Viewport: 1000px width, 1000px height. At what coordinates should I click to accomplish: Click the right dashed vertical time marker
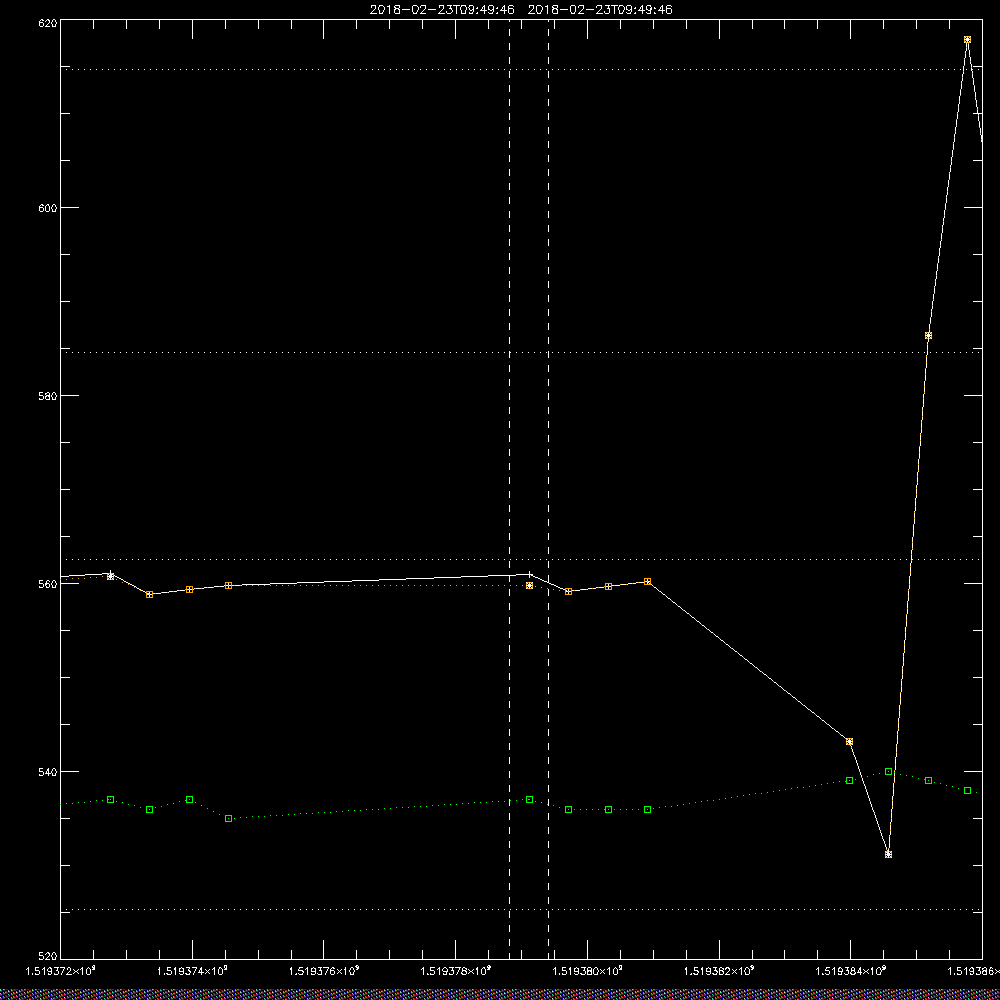pos(548,488)
